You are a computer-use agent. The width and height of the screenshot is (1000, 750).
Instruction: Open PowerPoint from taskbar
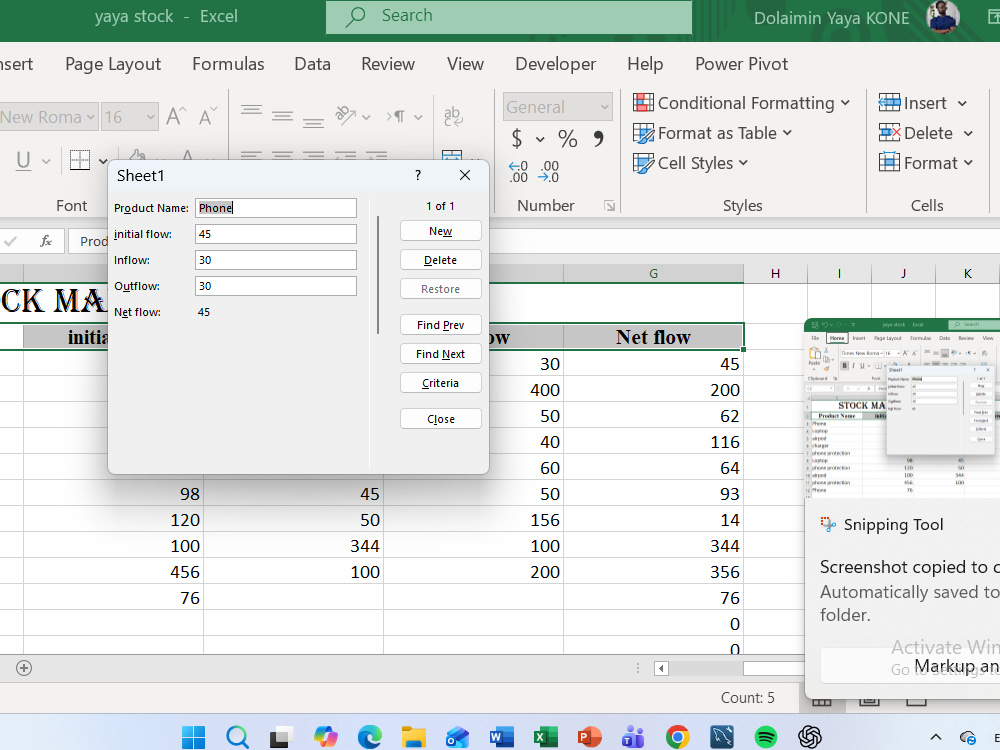[589, 737]
